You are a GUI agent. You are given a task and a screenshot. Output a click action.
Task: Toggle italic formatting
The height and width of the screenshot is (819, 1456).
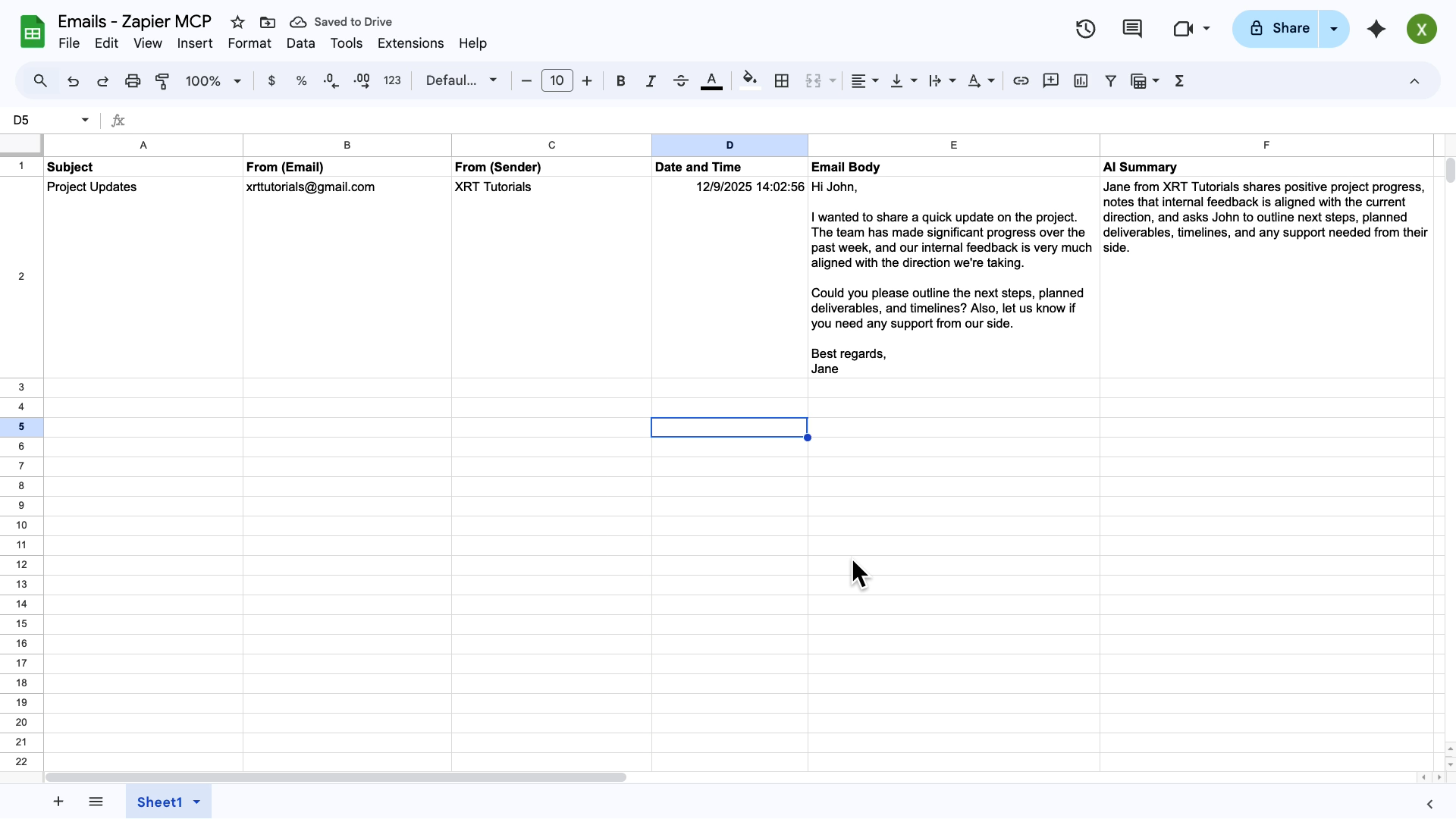click(x=650, y=81)
